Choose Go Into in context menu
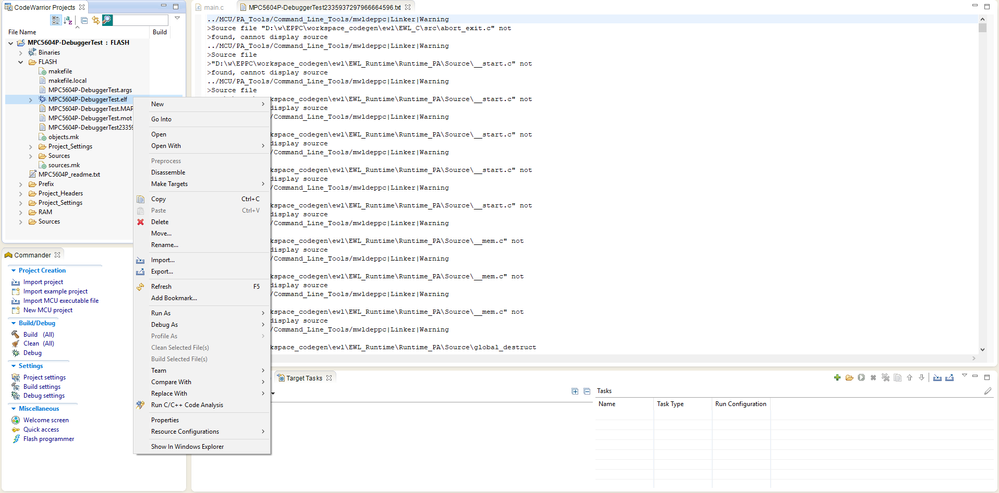 [x=201, y=119]
